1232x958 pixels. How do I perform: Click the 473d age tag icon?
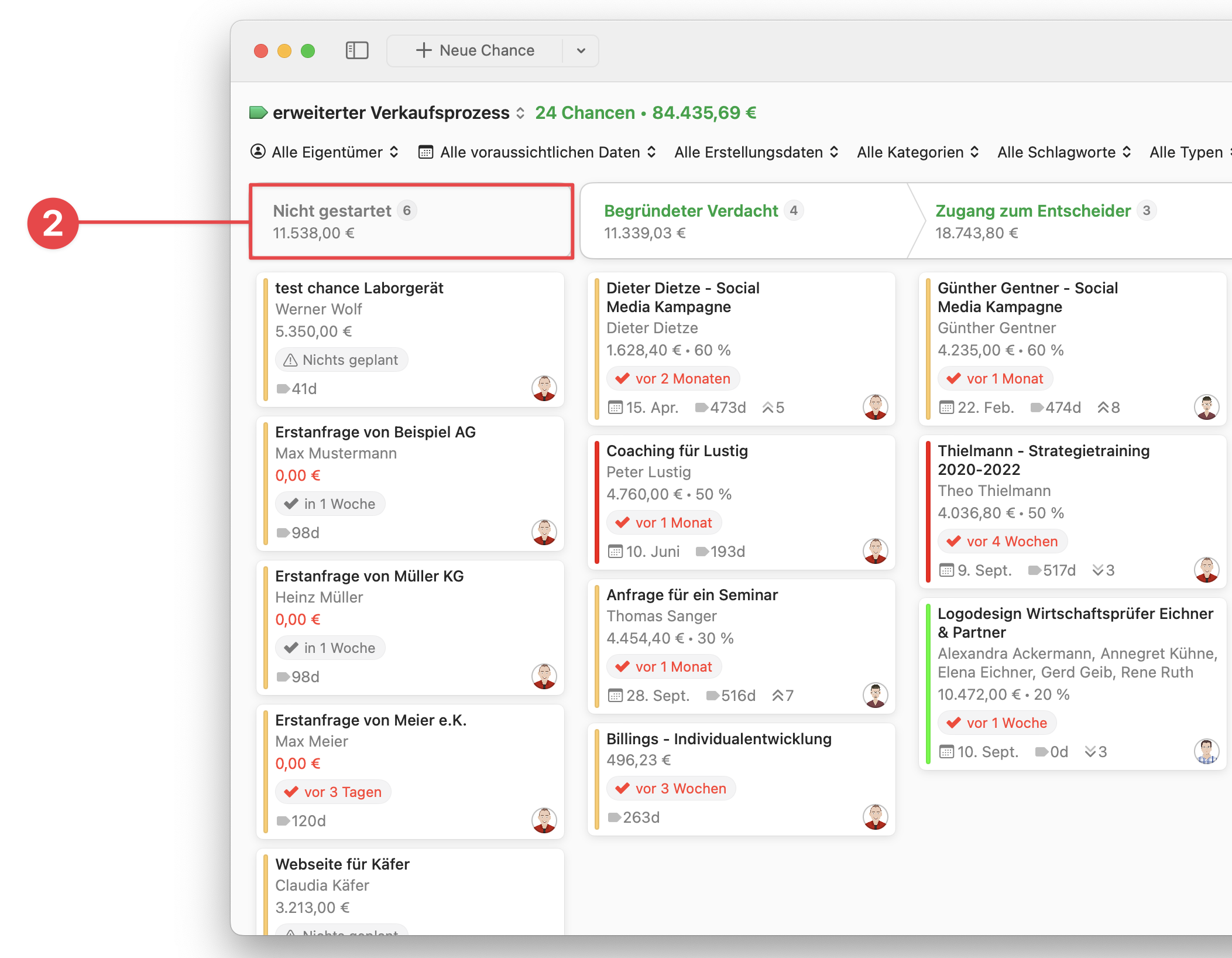click(701, 408)
